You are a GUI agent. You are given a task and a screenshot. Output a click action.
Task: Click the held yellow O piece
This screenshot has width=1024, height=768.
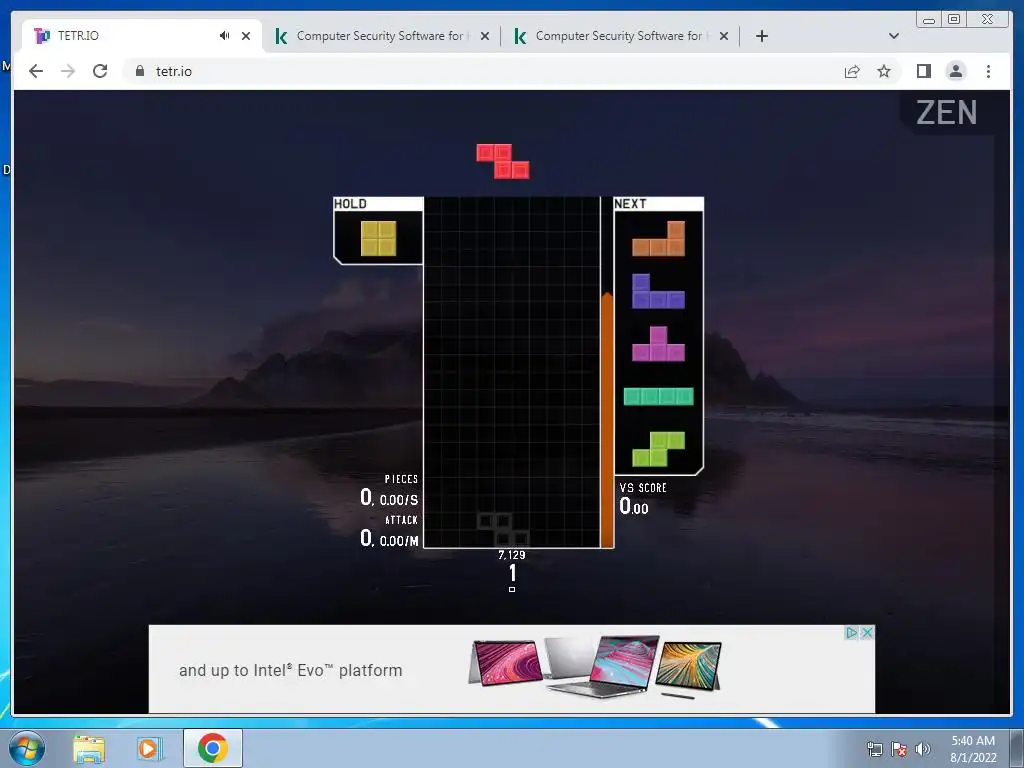(378, 238)
